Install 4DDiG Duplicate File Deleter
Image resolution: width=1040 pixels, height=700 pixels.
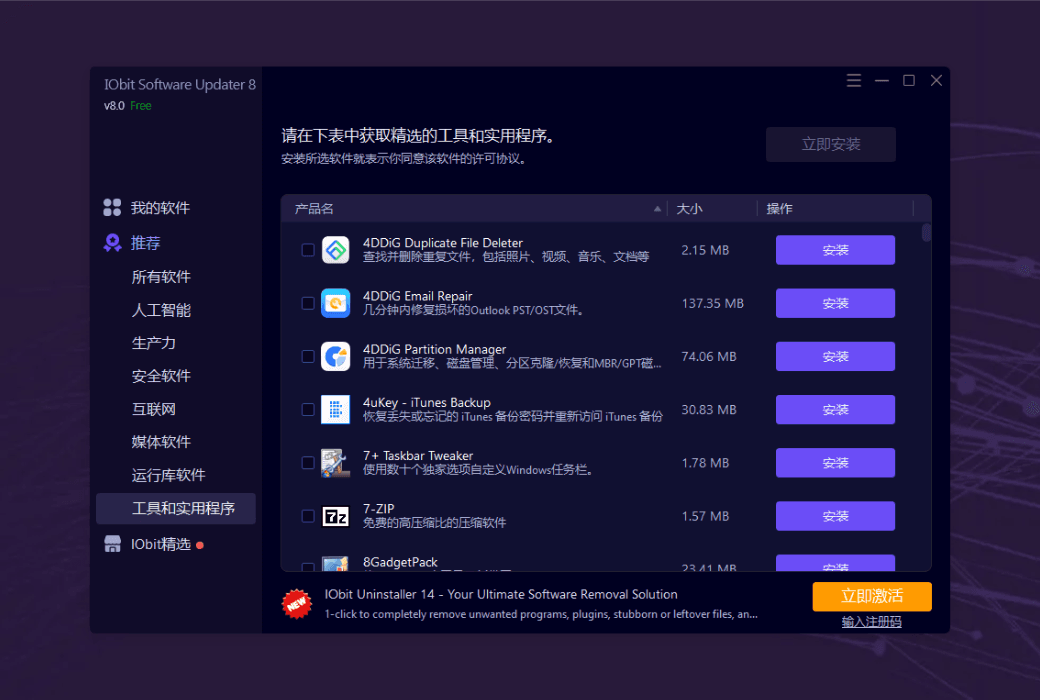[835, 250]
